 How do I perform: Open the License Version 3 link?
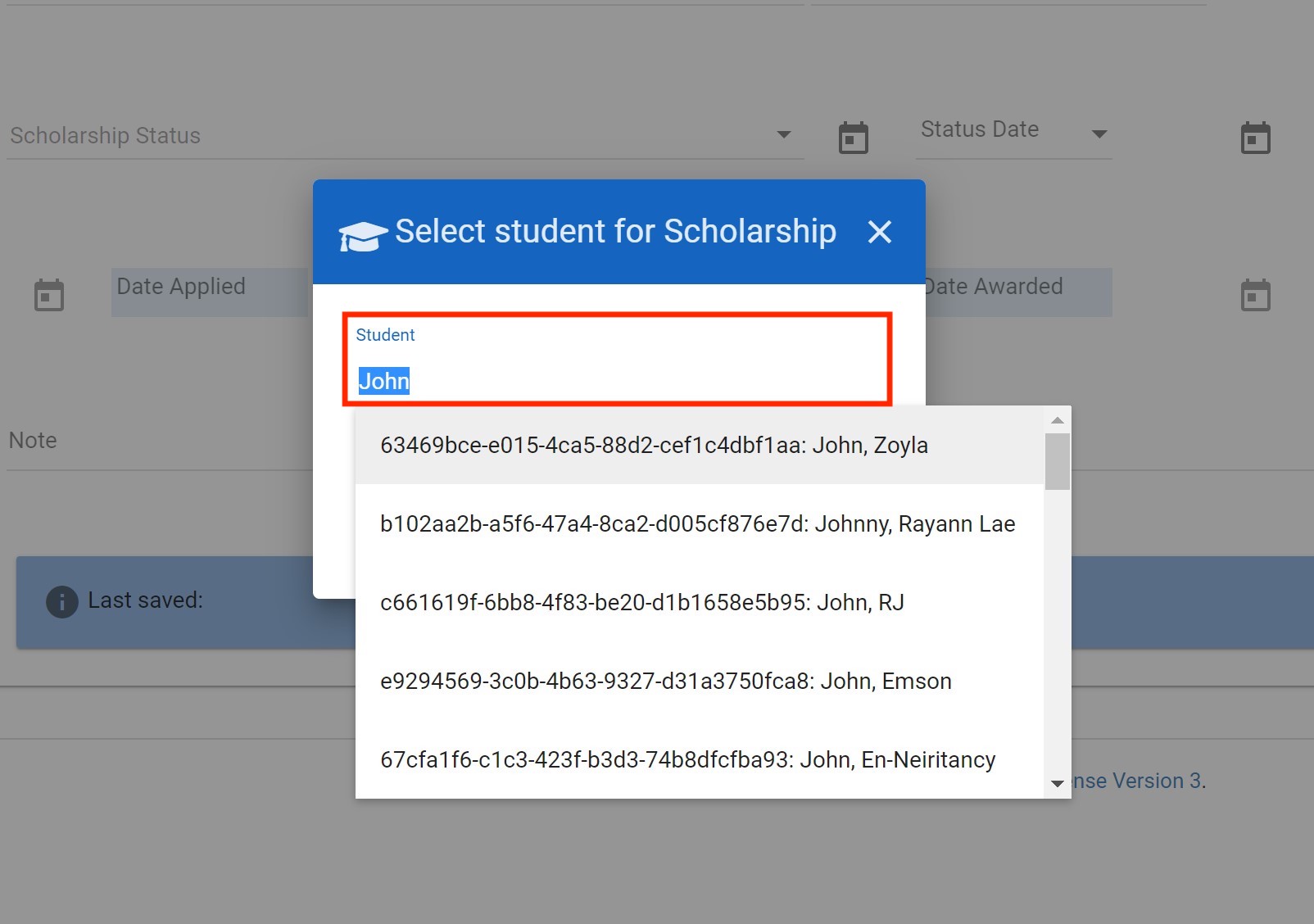1137,781
